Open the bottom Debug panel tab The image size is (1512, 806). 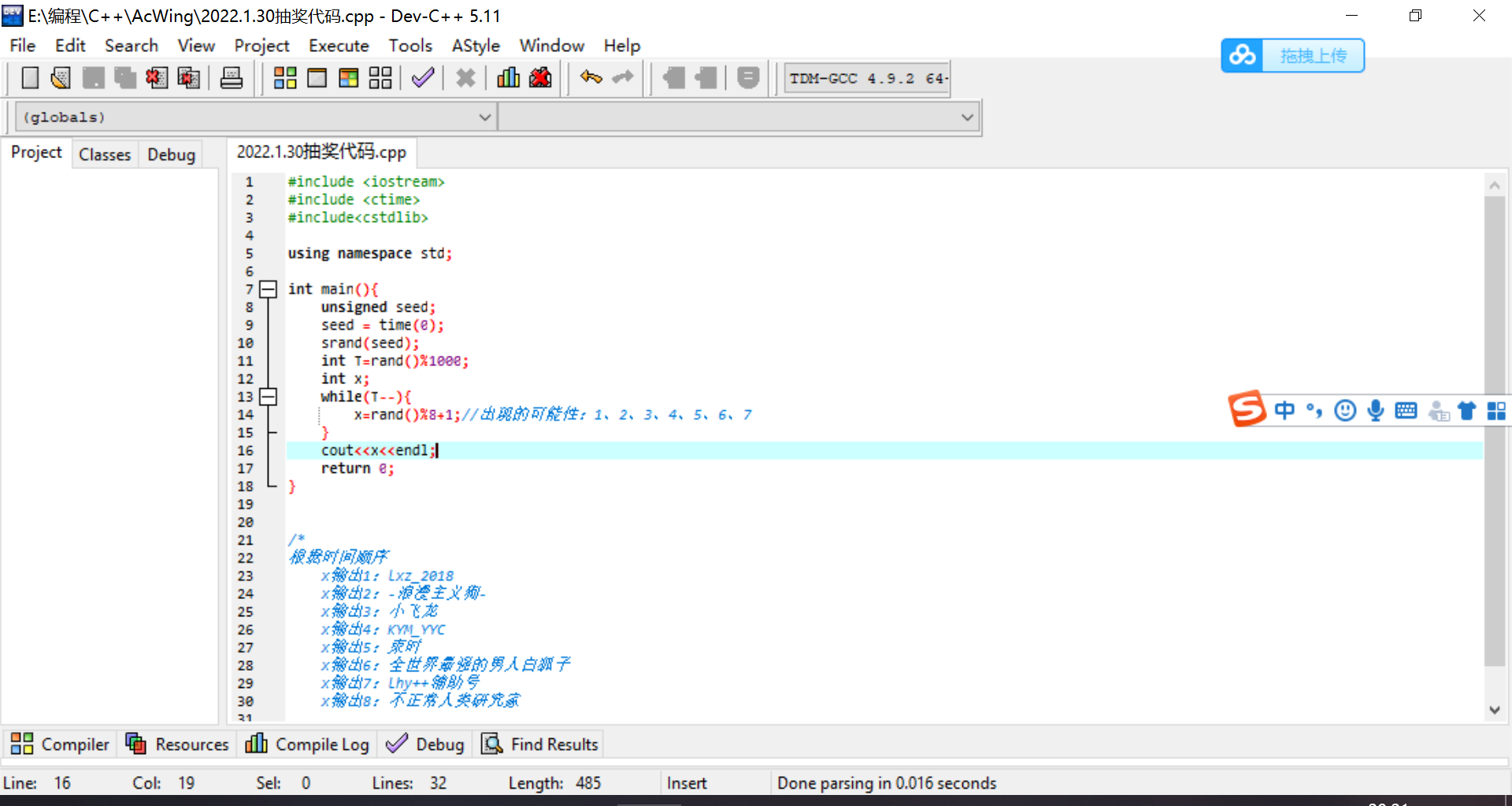point(425,744)
